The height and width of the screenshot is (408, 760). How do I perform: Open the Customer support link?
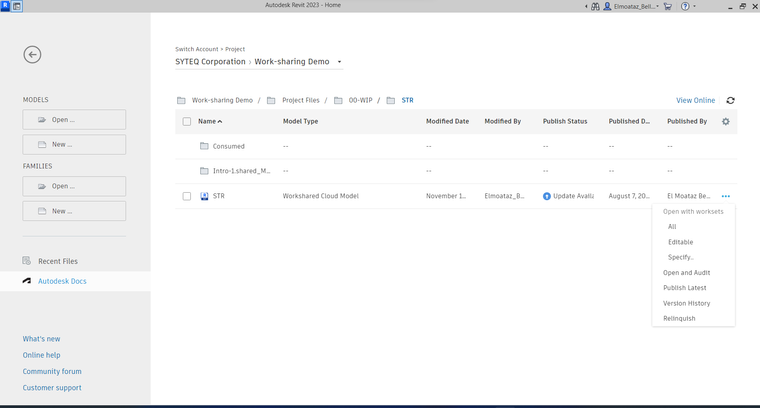[x=52, y=388]
